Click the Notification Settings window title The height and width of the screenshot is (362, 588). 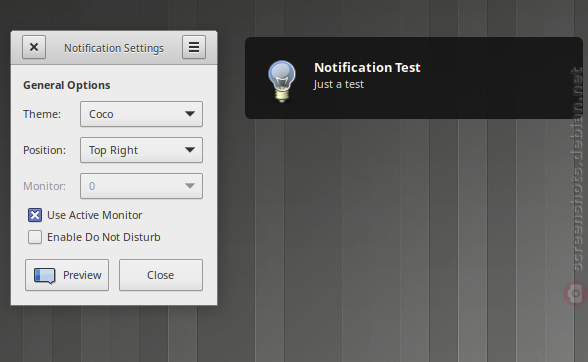[x=114, y=48]
